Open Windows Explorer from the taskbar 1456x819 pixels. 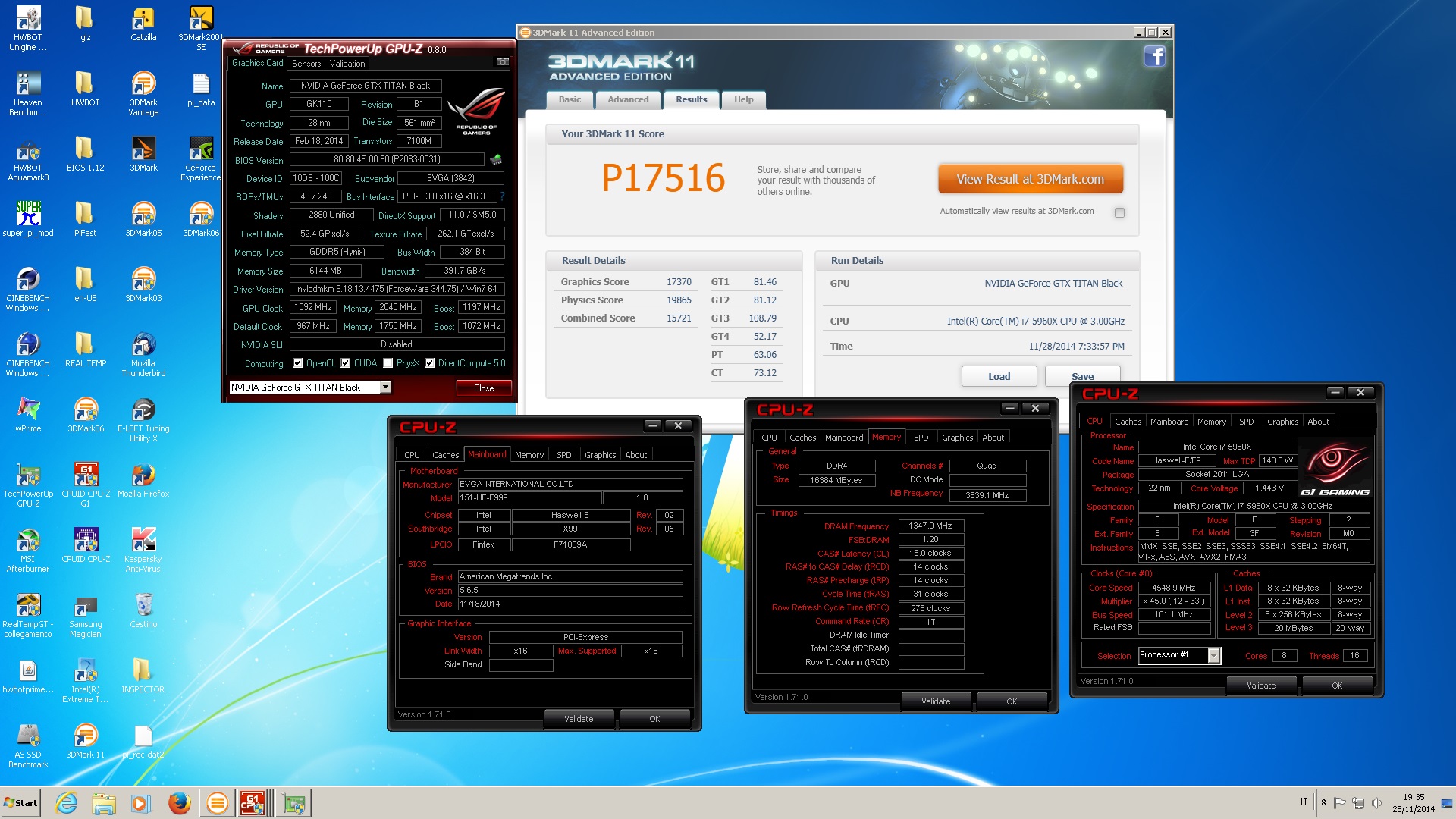coord(104,802)
